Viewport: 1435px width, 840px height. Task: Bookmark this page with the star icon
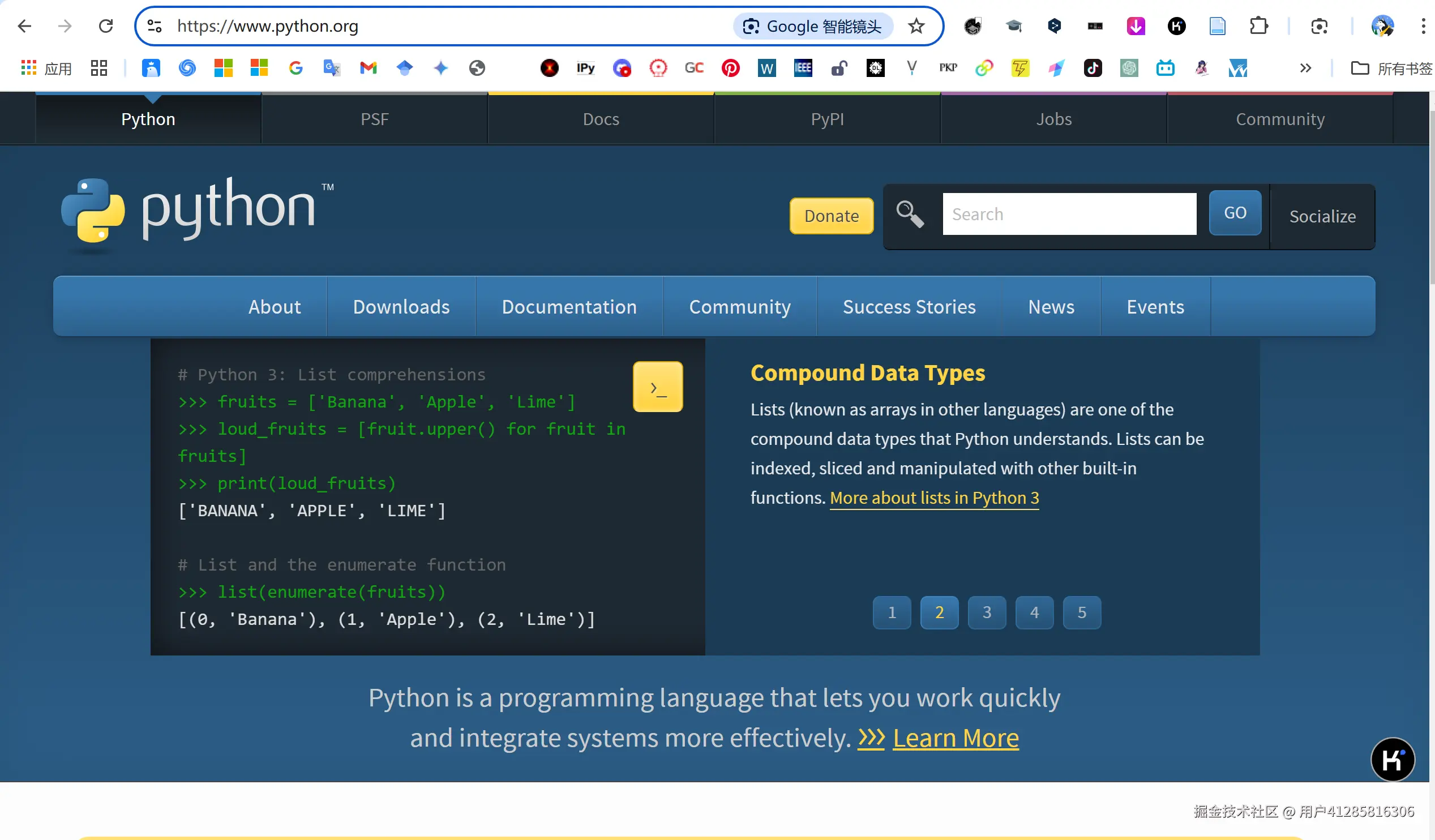point(916,26)
